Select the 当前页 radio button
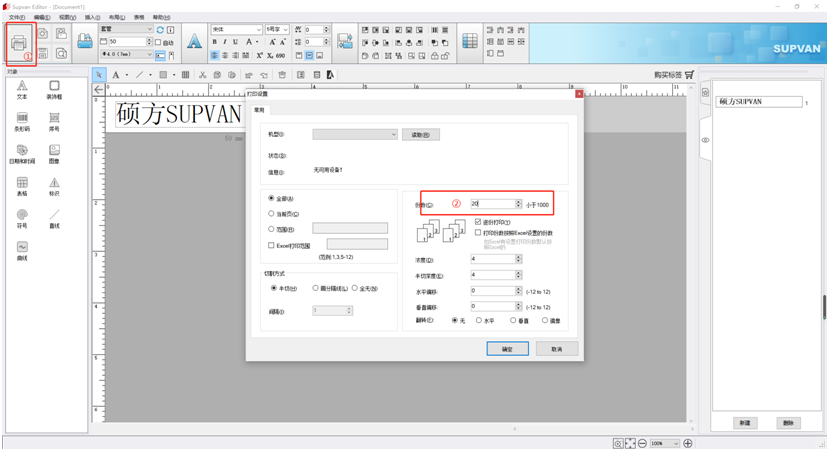829x451 pixels. click(x=271, y=214)
